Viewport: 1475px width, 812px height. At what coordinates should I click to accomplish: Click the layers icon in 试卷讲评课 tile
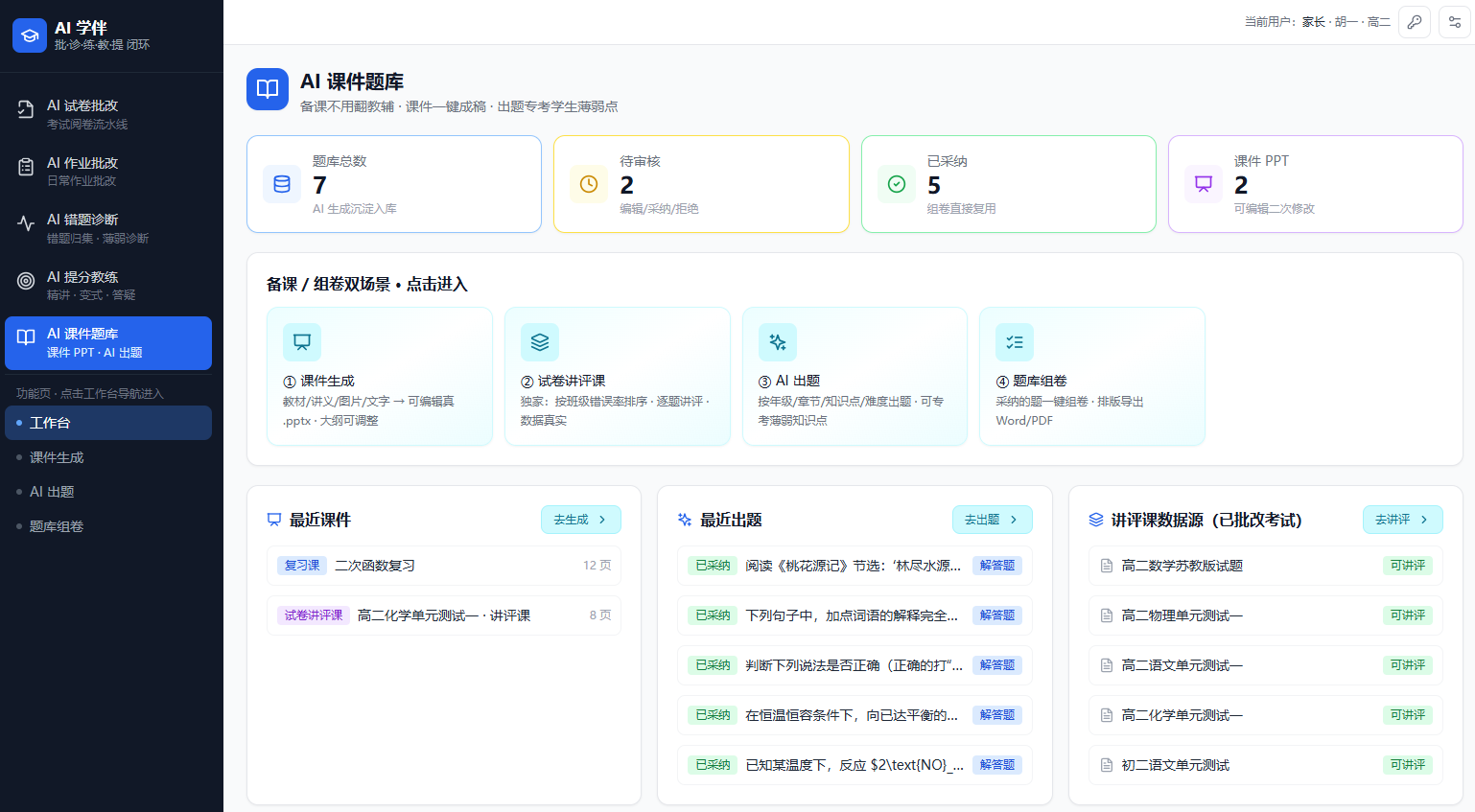[x=540, y=342]
